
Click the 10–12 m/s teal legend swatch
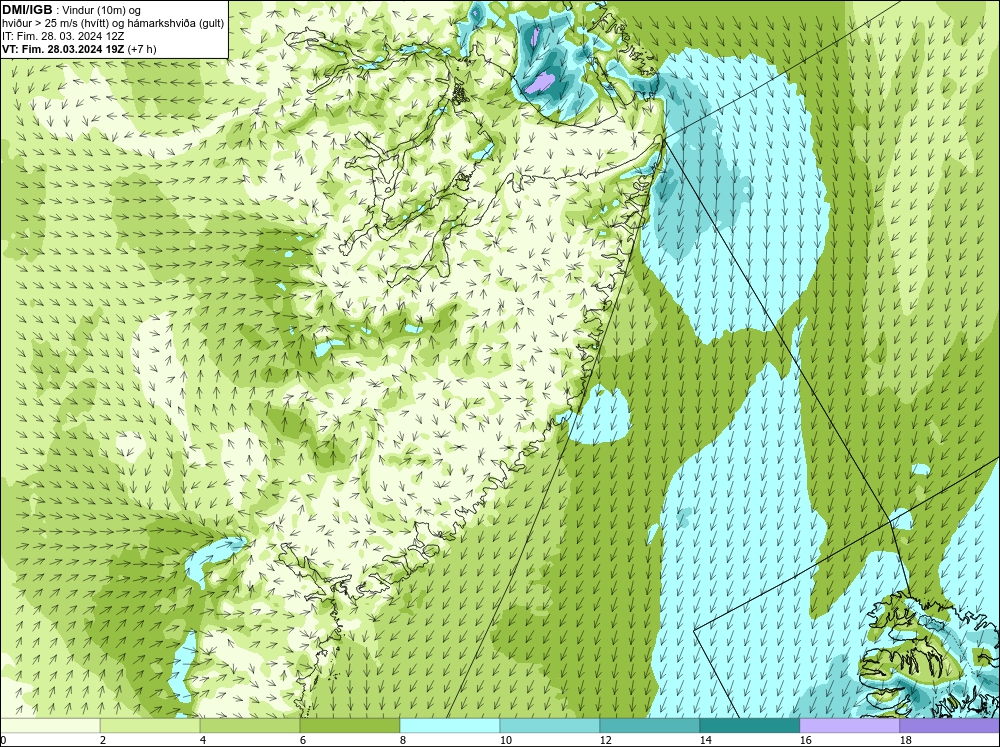(x=550, y=725)
